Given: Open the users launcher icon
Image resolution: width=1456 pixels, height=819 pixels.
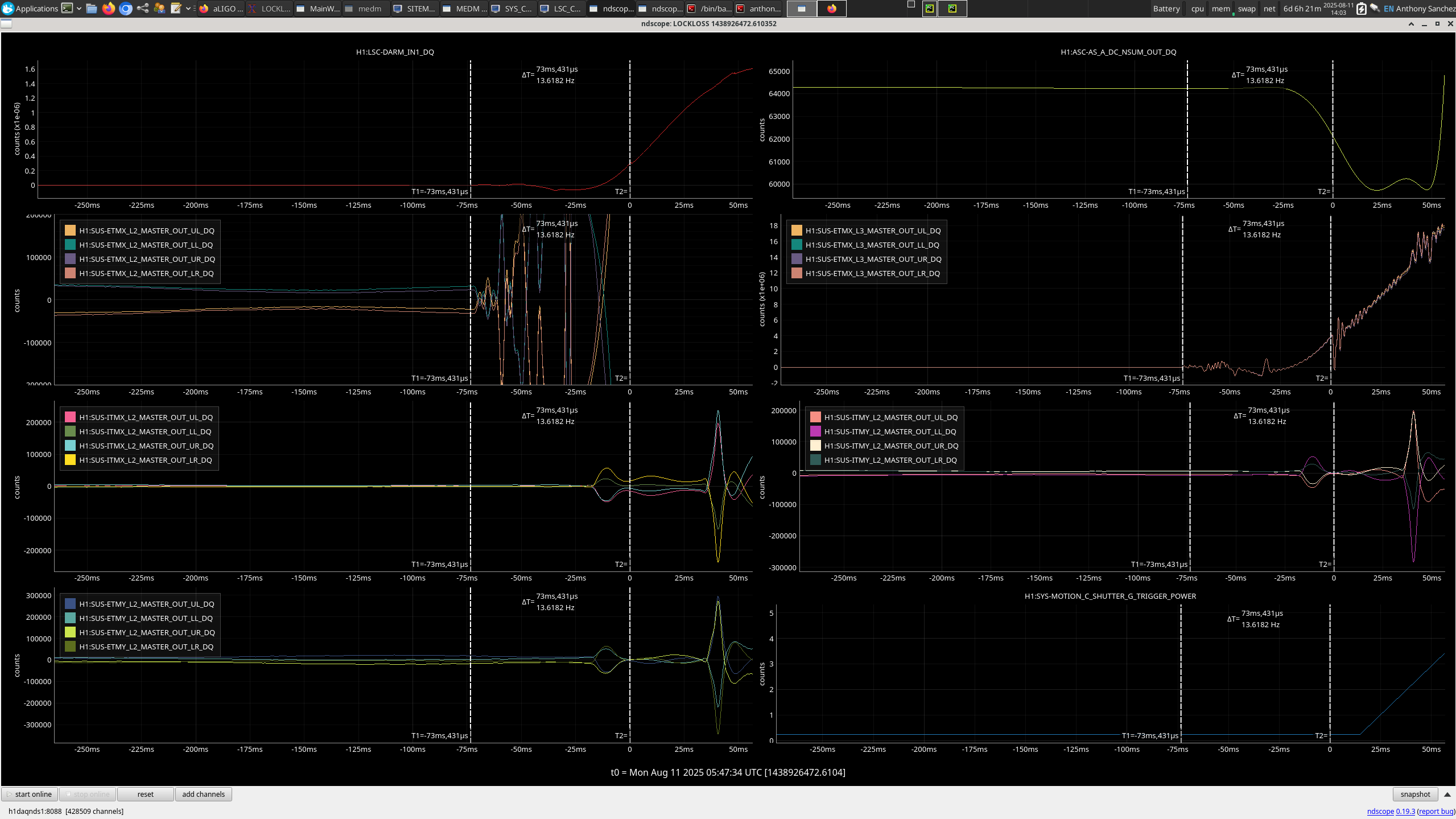Looking at the screenshot, I should (159, 9).
